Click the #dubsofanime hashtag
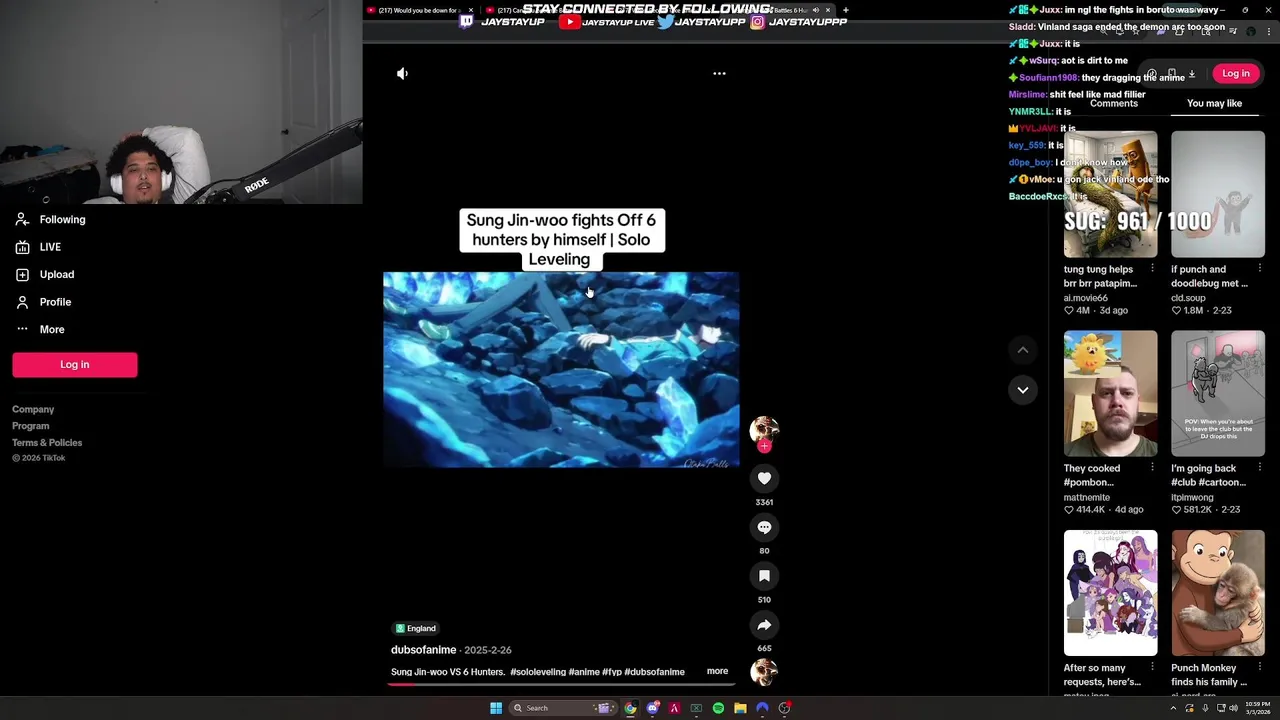 654,672
